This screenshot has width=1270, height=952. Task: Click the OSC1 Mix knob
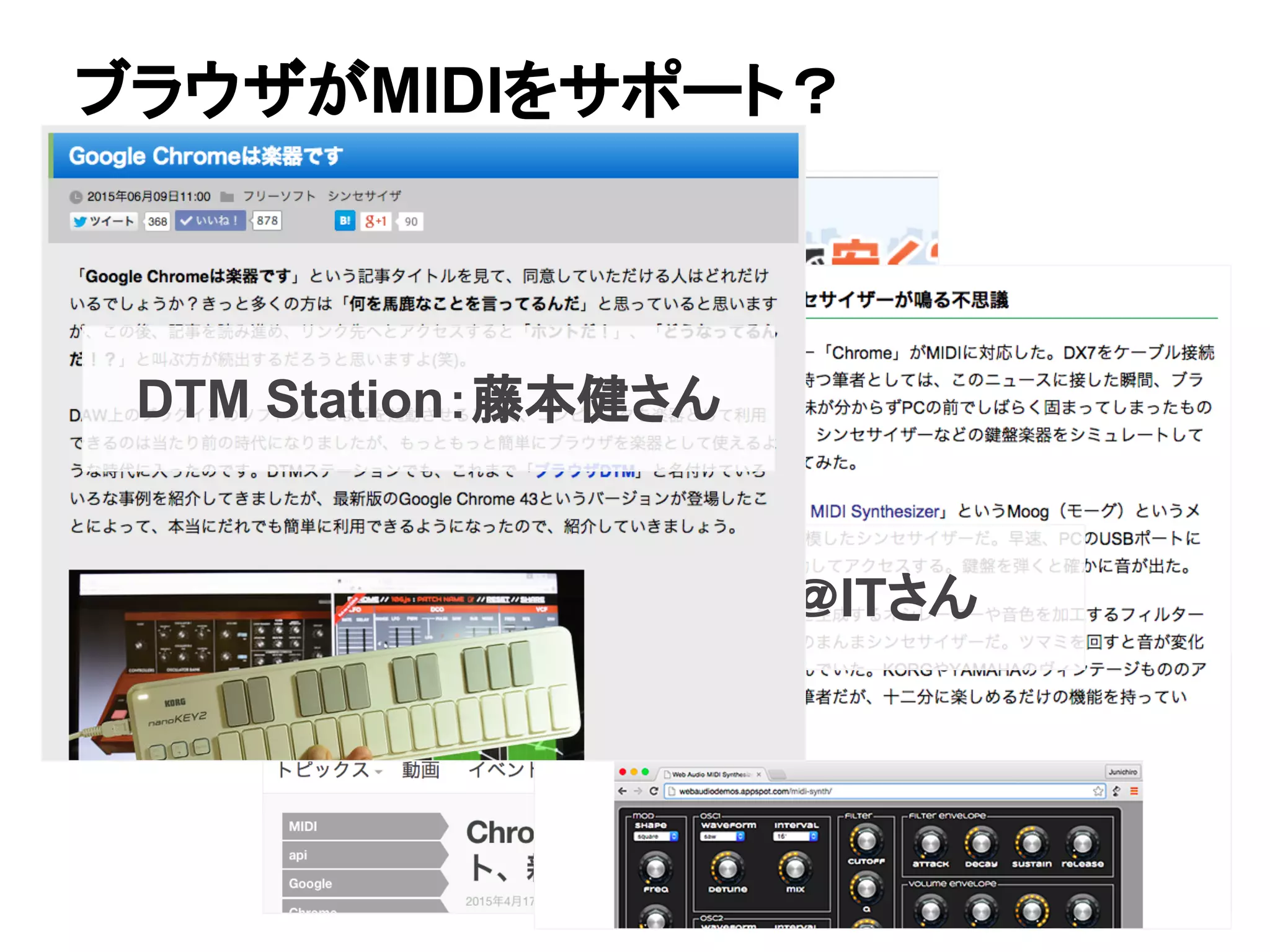click(x=795, y=868)
